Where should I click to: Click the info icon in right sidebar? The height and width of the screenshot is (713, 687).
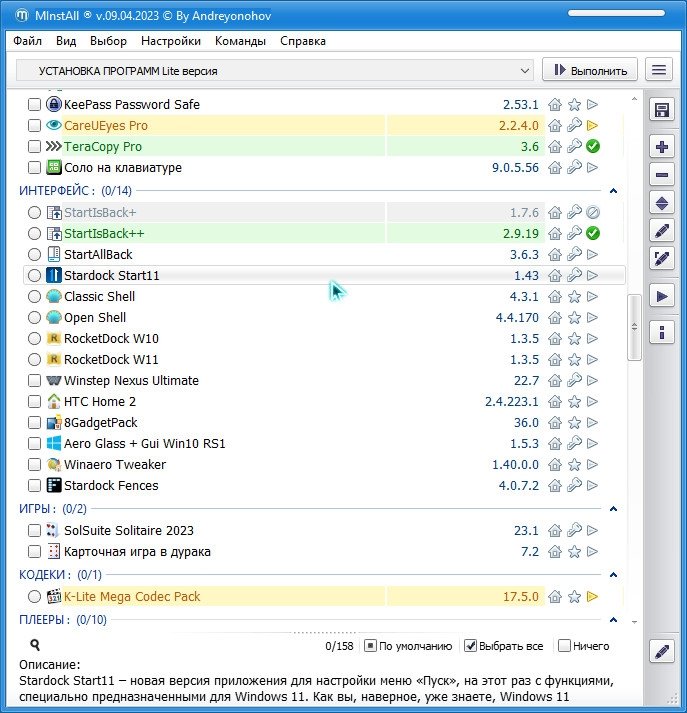(662, 333)
